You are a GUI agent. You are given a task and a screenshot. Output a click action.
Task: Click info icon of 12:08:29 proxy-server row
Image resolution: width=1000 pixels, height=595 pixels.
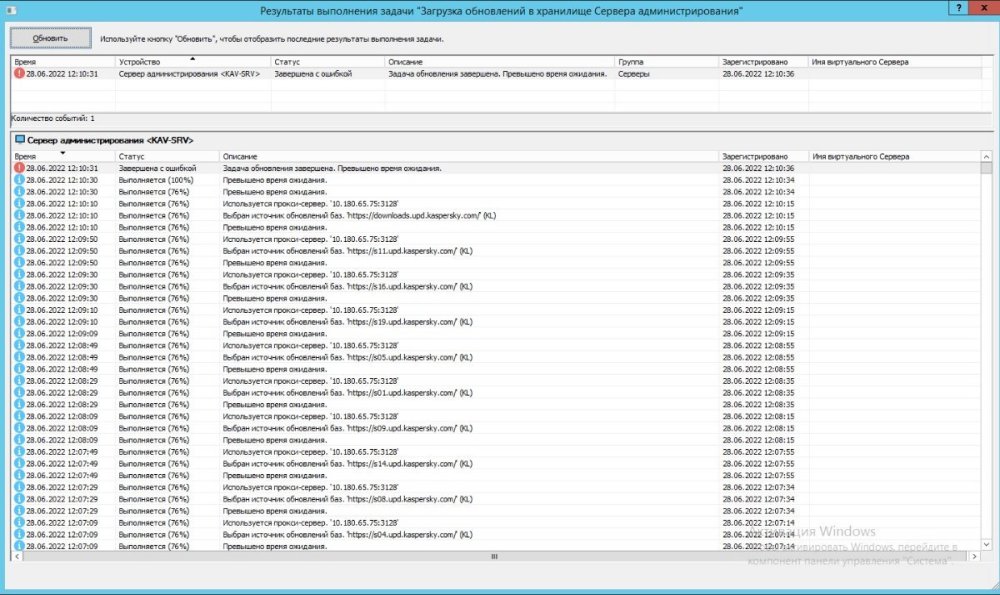pos(19,381)
